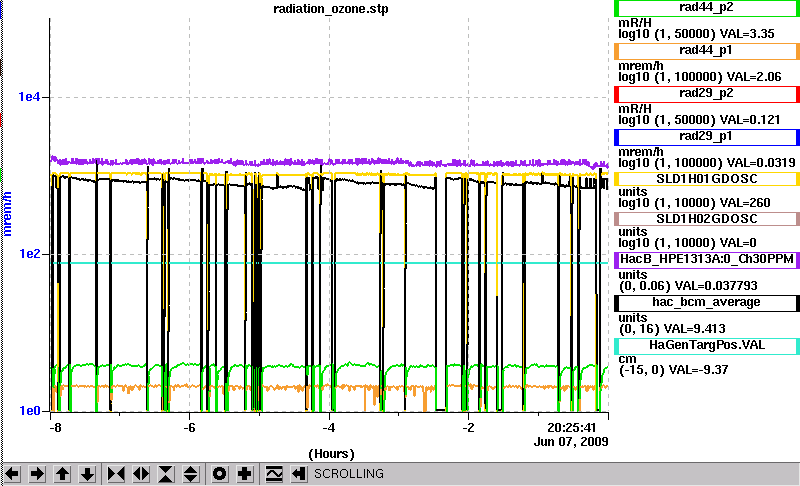Click the -4 hours axis tick label
800x486 pixels.
coord(329,427)
